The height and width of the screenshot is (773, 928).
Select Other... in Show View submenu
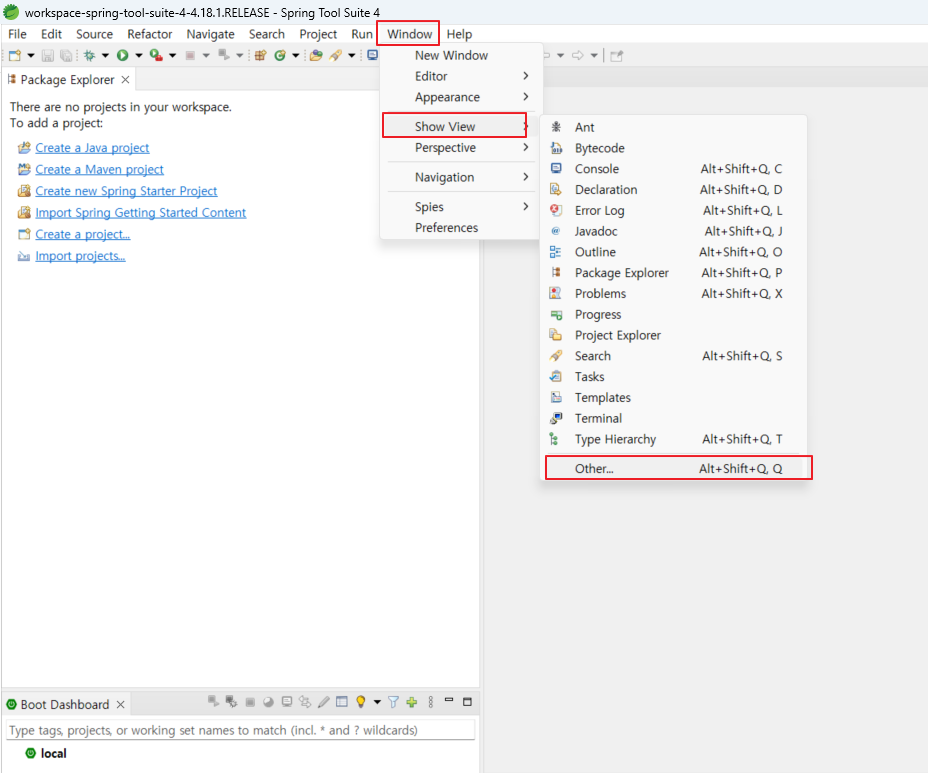click(x=675, y=468)
